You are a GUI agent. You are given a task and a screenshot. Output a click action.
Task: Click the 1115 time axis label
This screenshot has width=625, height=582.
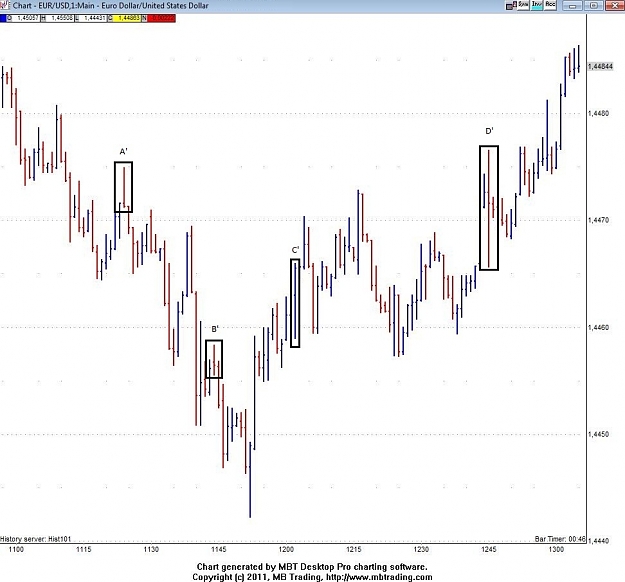tap(83, 549)
